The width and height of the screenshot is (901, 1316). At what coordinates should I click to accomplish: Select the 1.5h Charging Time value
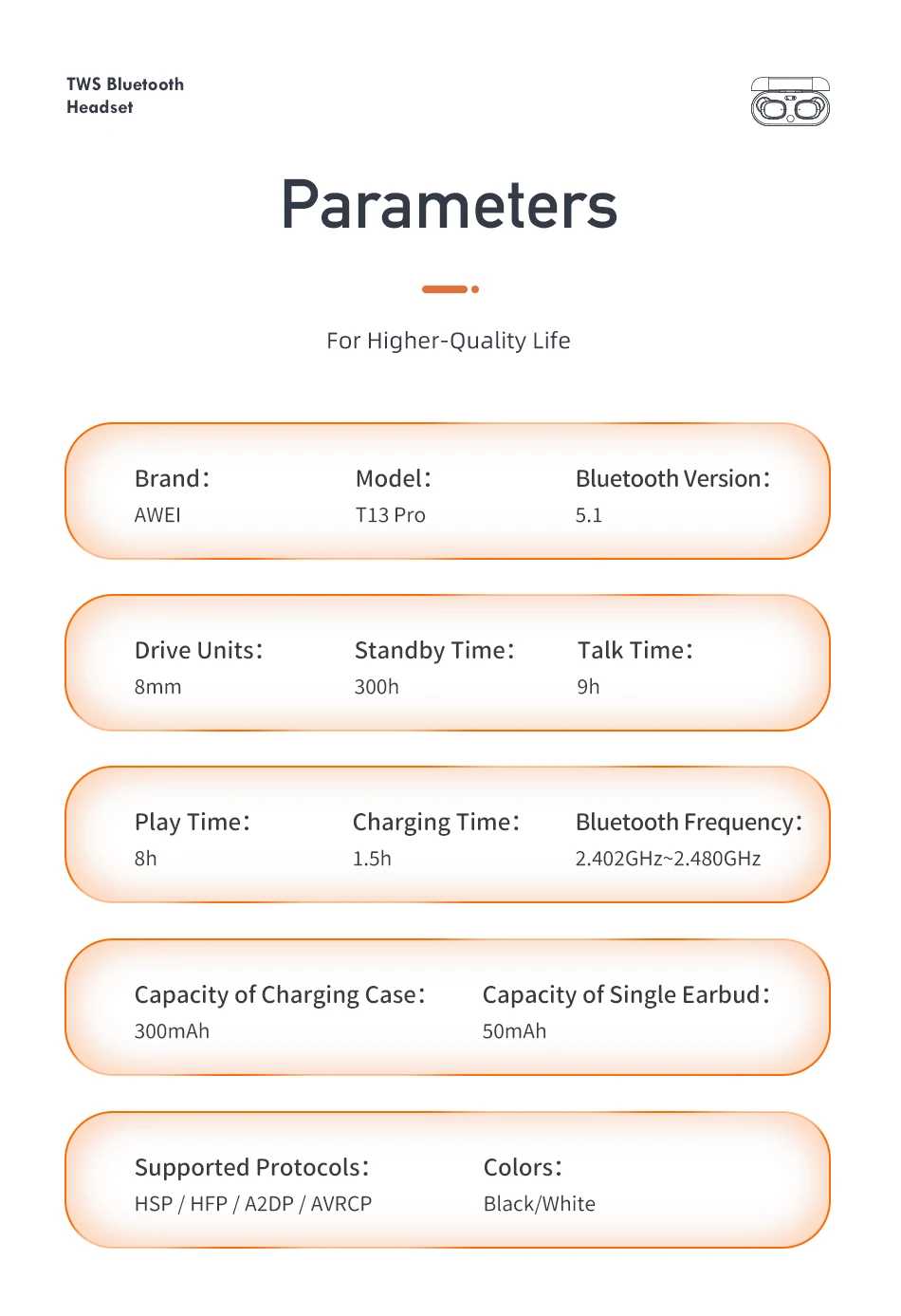372,859
